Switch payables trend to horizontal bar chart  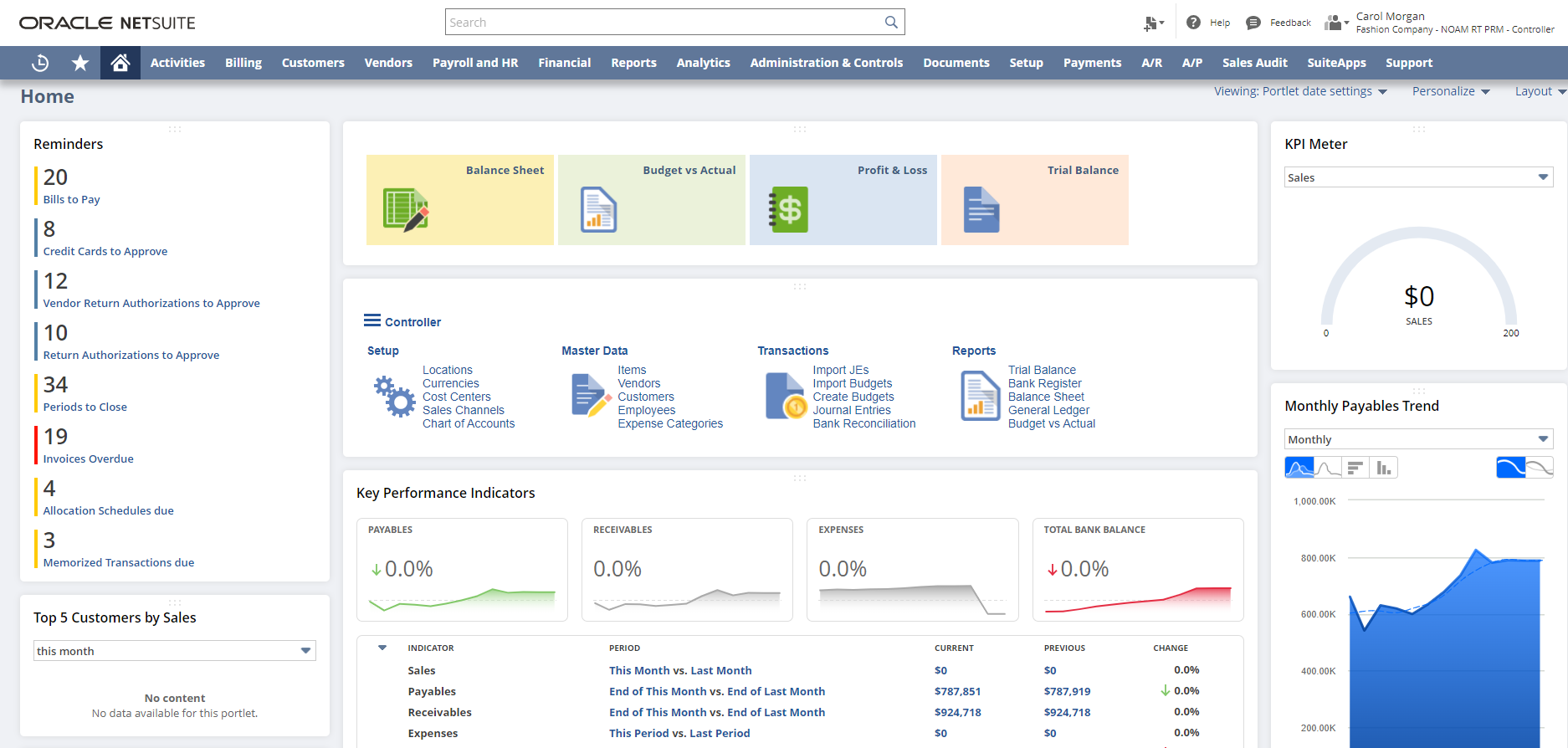1355,468
